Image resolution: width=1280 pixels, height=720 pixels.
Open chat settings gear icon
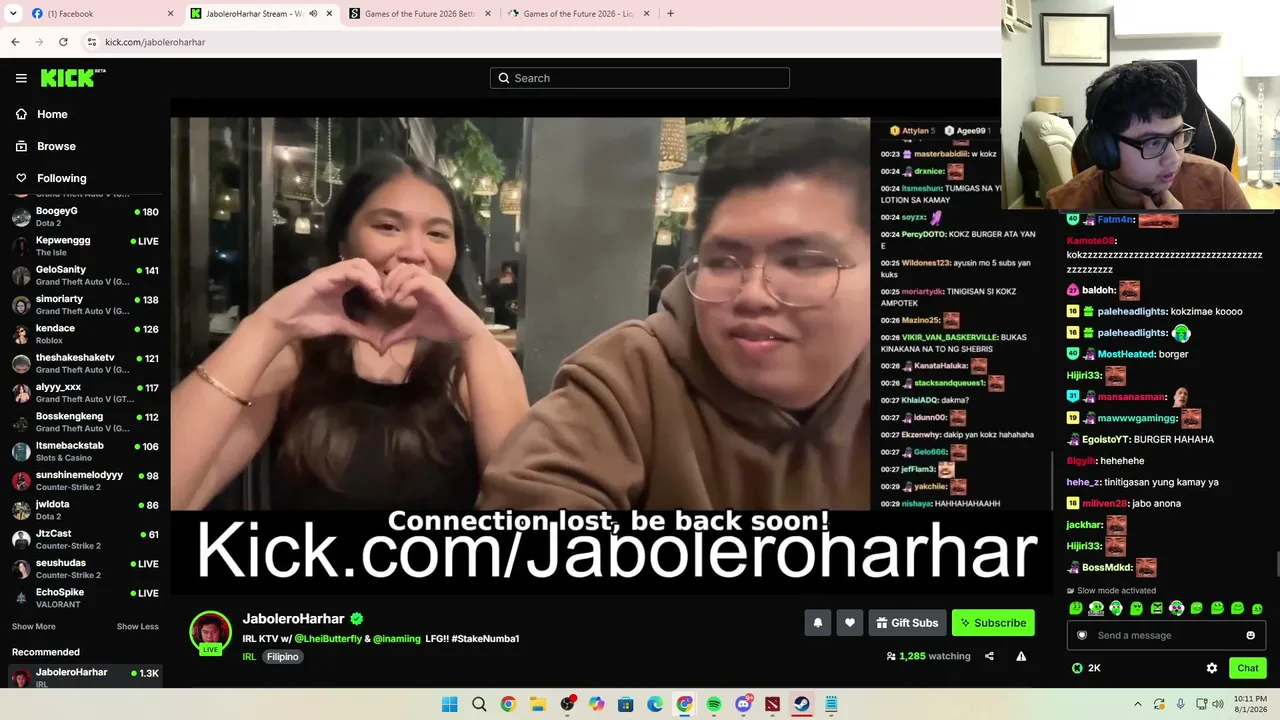(x=1212, y=668)
